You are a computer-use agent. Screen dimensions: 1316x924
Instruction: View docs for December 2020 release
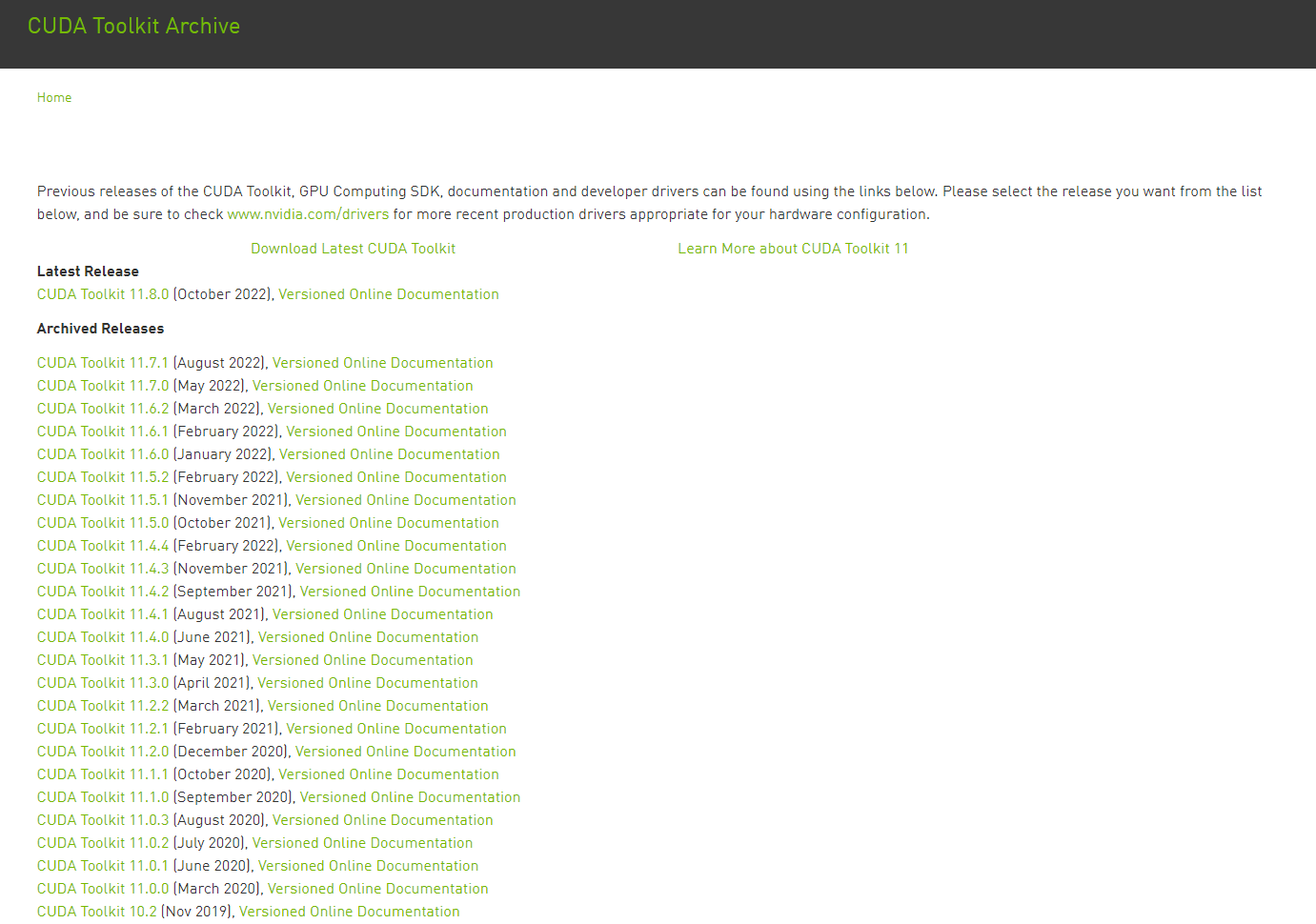pos(406,752)
